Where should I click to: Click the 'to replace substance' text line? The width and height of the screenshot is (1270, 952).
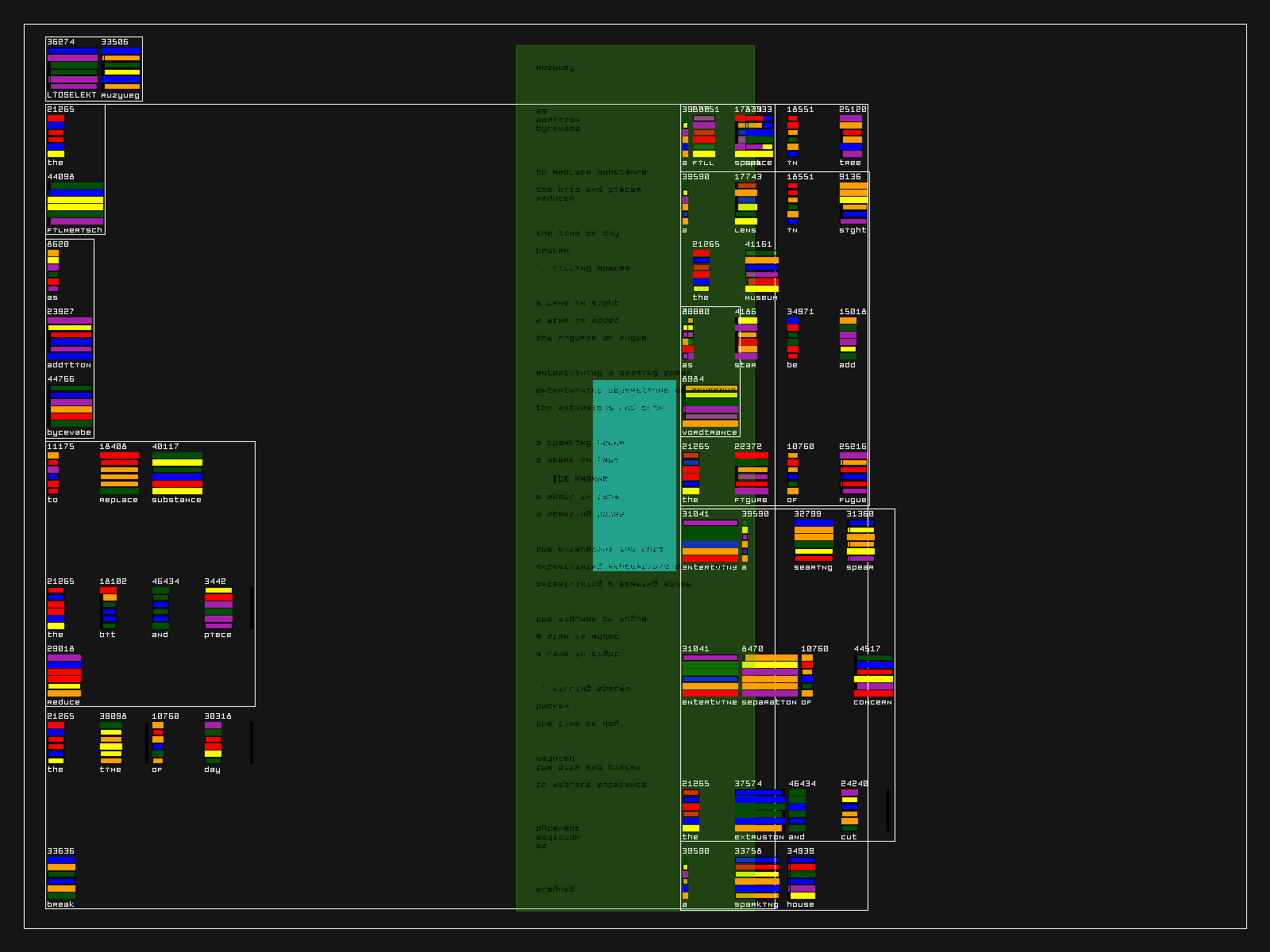point(591,172)
